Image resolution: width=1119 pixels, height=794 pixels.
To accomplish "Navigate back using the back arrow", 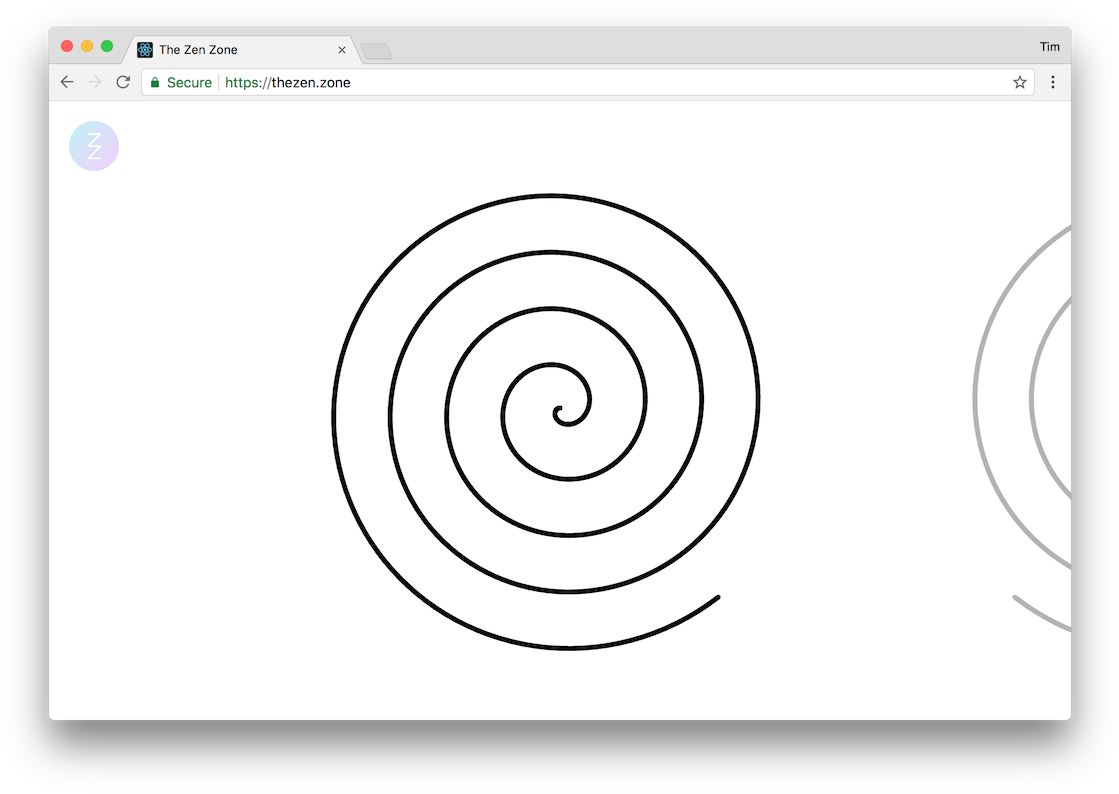I will [66, 82].
